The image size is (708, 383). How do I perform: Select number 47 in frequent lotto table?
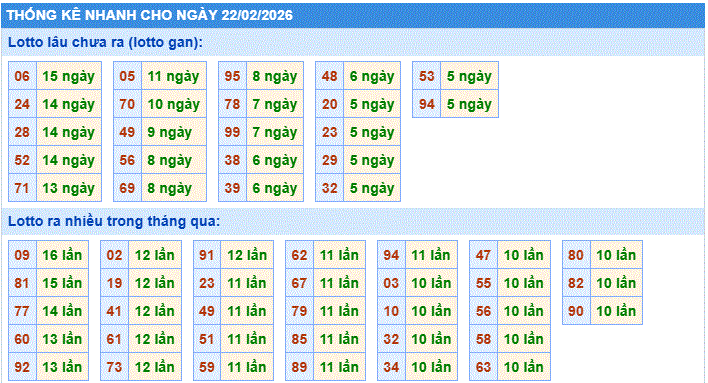coord(484,255)
